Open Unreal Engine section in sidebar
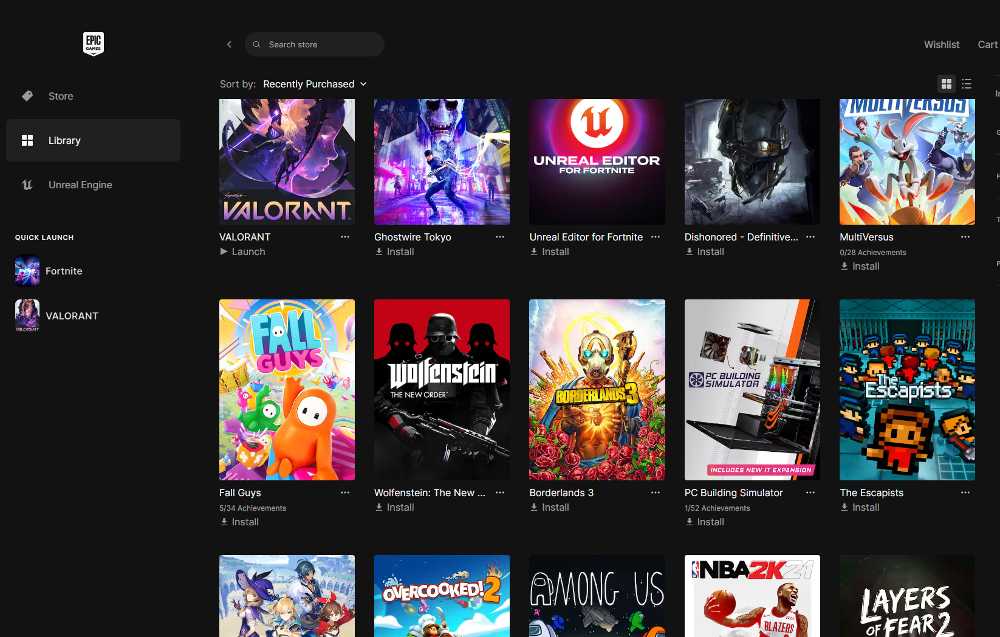 [80, 185]
